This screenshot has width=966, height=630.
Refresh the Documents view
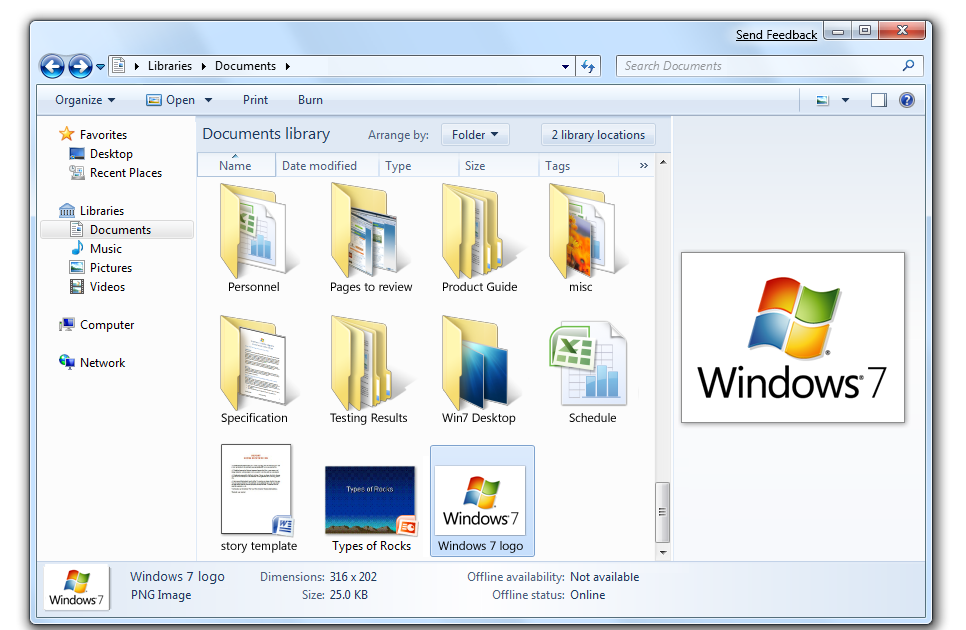[588, 66]
